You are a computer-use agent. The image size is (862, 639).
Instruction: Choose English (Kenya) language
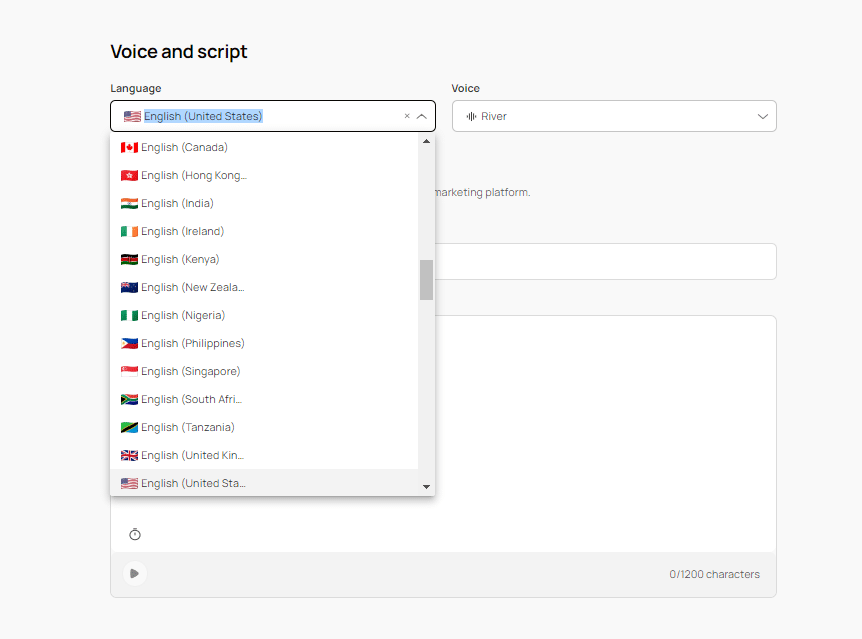tap(180, 259)
